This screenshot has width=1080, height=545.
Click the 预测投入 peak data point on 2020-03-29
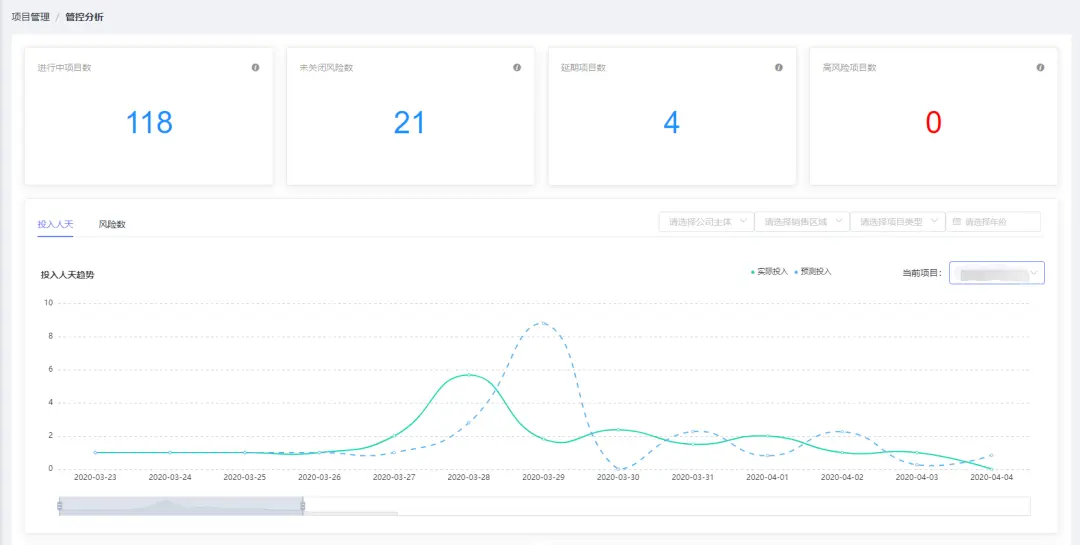544,322
